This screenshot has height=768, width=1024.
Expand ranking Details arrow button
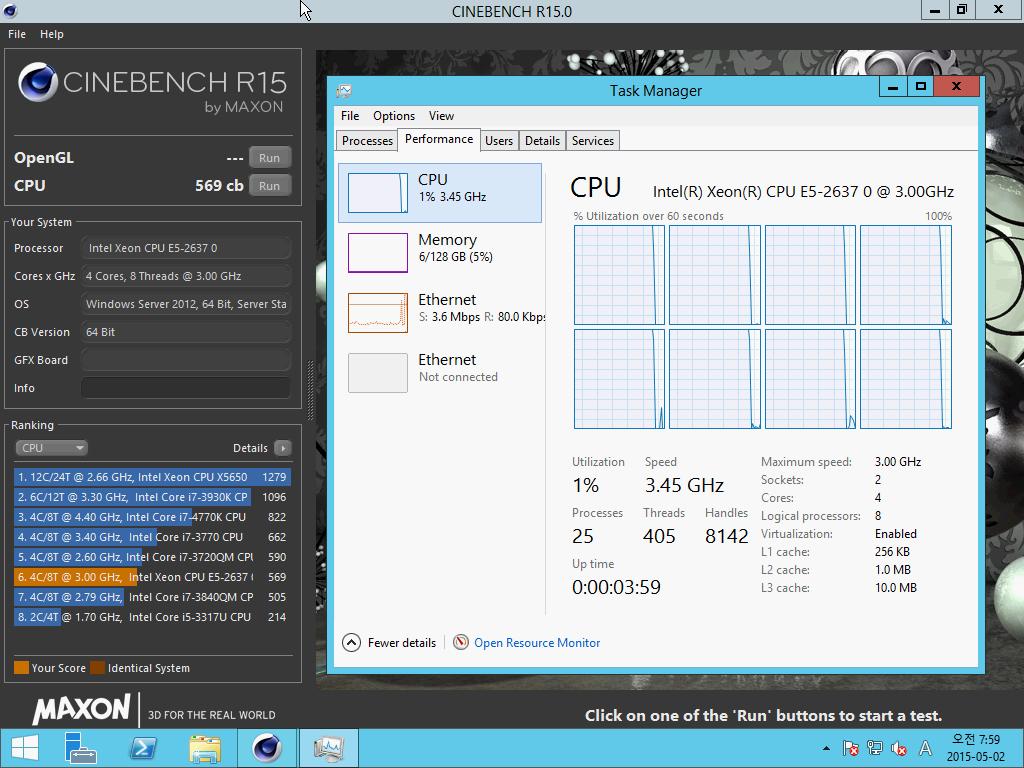pos(283,448)
